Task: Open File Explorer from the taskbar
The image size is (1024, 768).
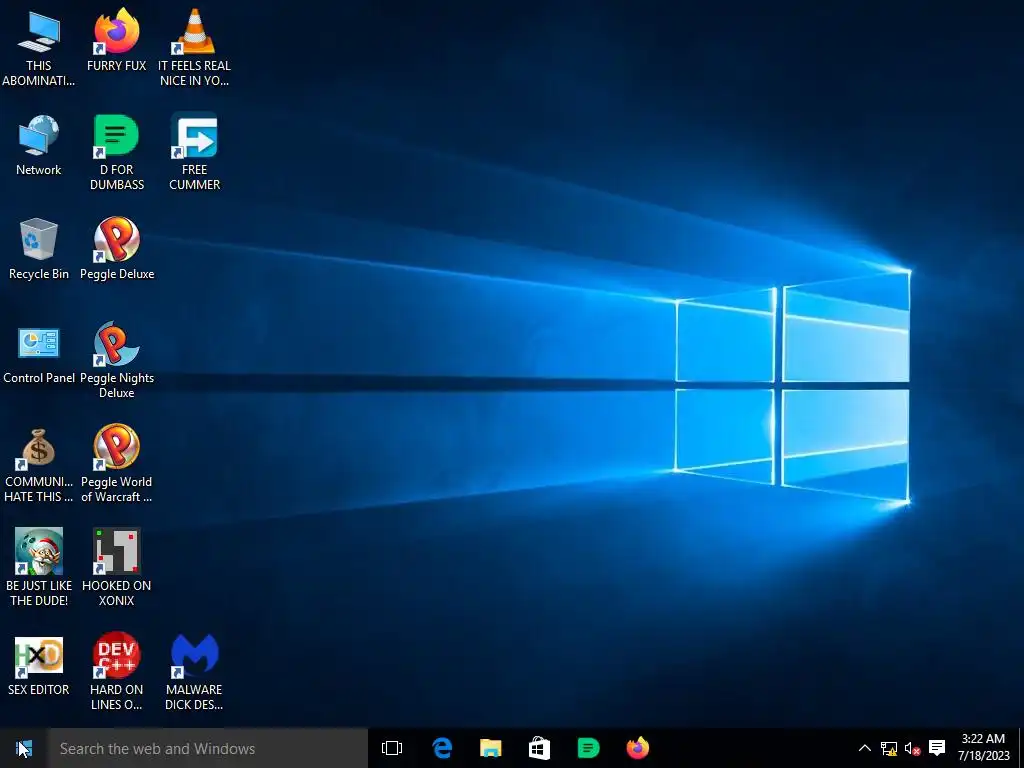Action: coord(490,748)
